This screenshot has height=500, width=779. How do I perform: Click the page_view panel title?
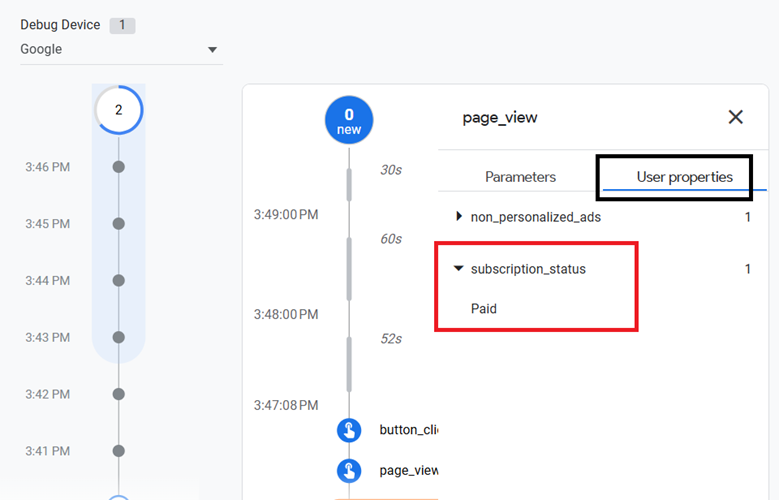[x=500, y=118]
